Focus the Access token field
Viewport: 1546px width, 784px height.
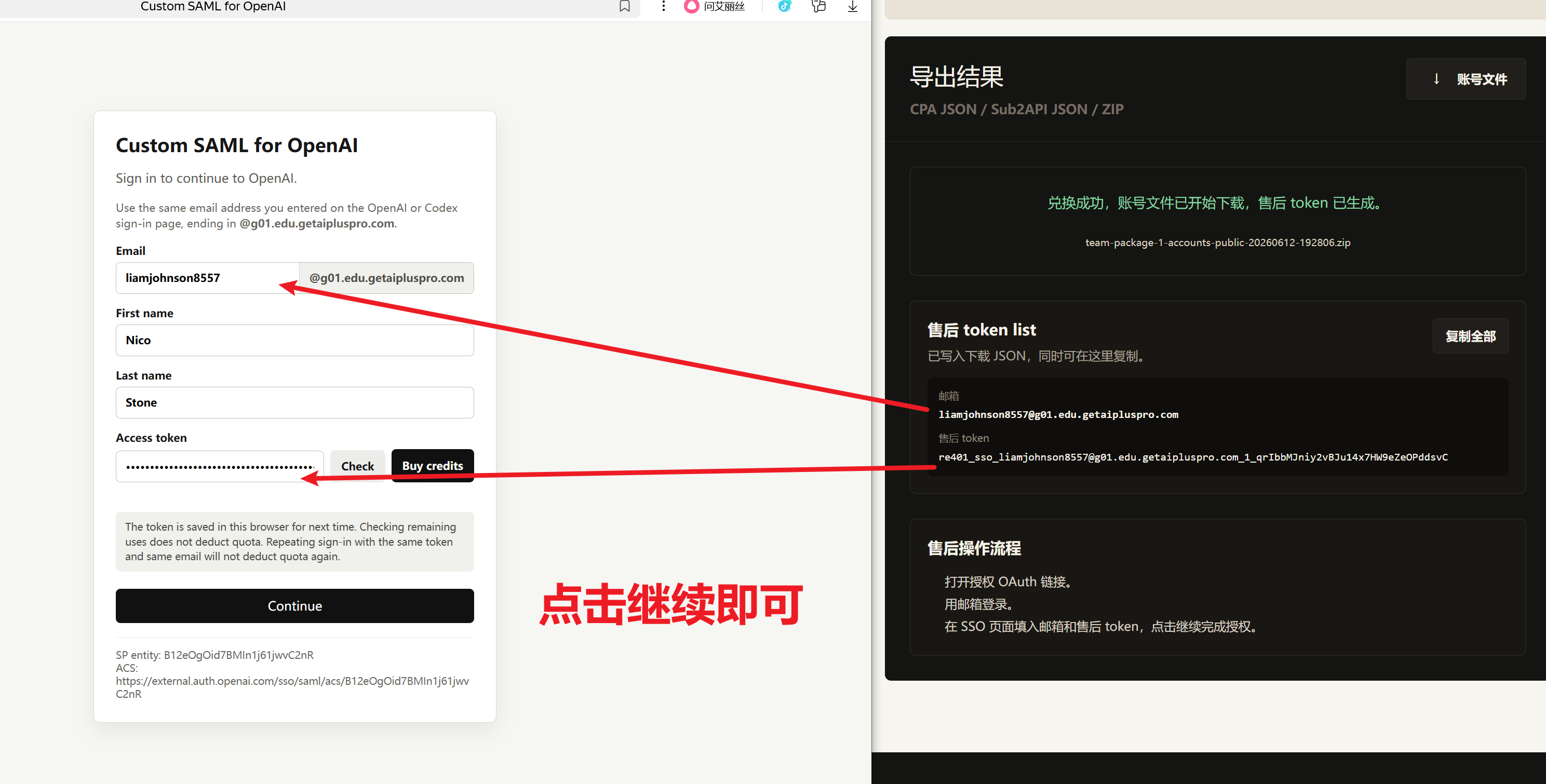tap(220, 466)
